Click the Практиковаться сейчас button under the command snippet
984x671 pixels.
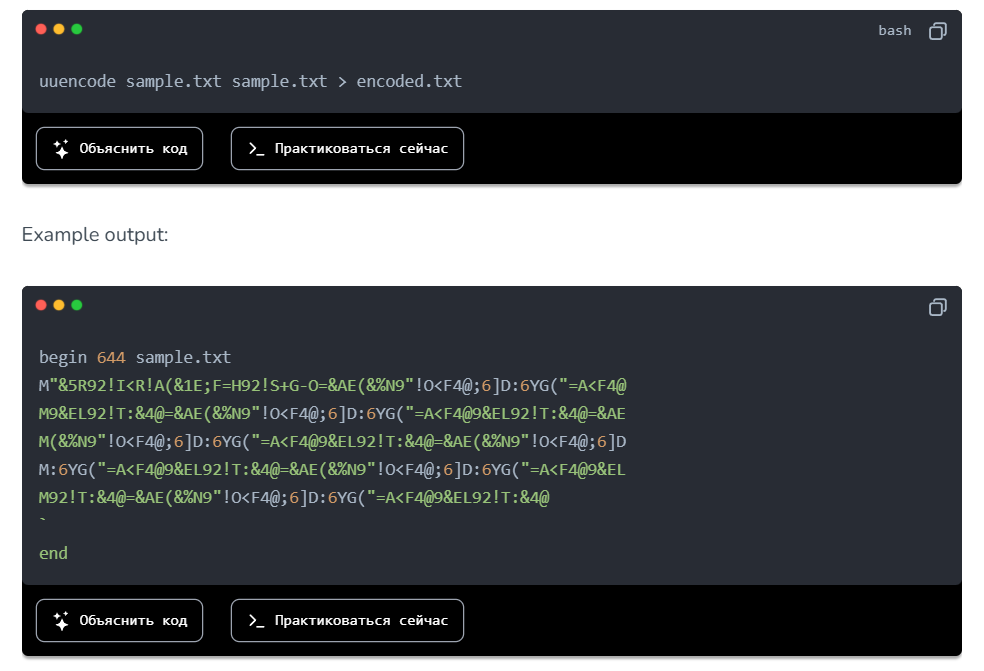(x=347, y=148)
